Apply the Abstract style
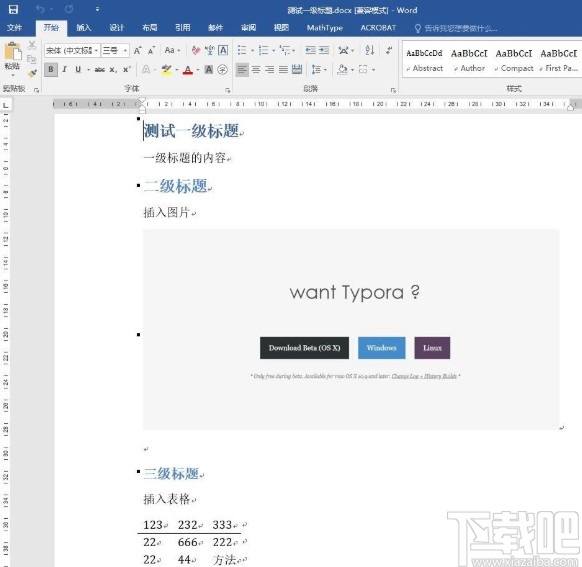 [x=424, y=60]
